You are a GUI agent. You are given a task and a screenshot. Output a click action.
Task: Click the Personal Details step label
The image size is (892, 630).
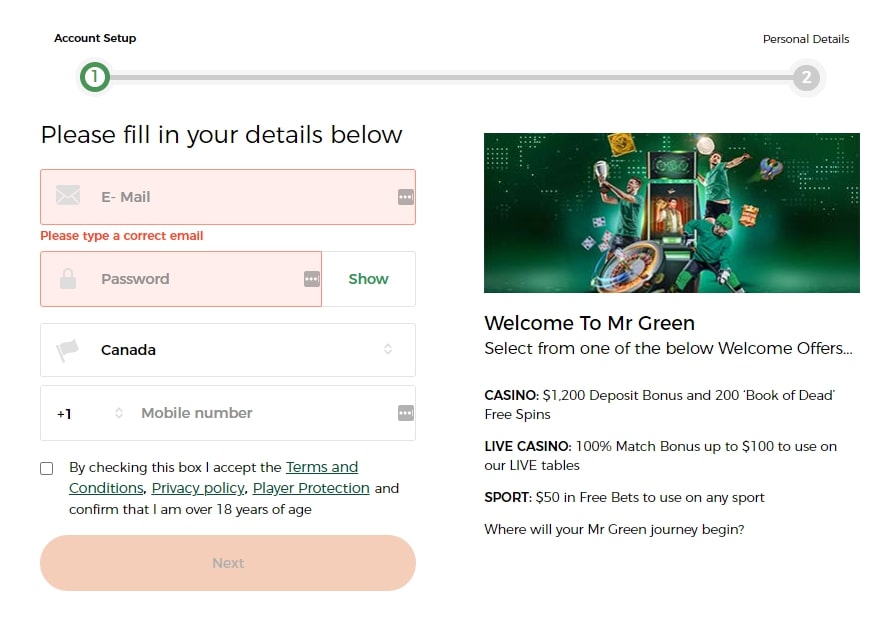806,39
